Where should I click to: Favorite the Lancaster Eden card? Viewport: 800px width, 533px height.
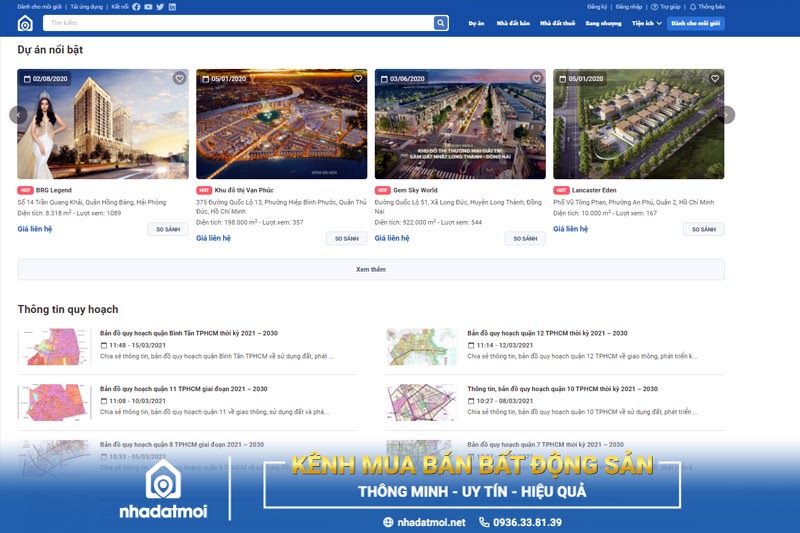715,79
